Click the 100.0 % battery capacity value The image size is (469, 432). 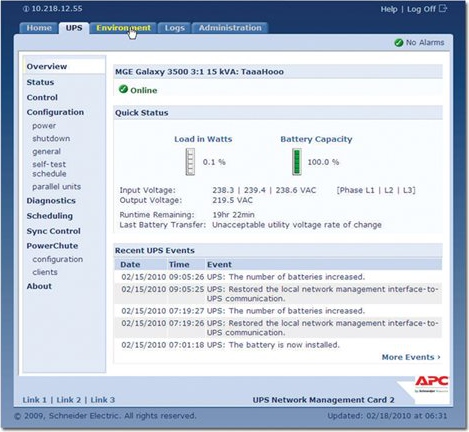coord(323,162)
